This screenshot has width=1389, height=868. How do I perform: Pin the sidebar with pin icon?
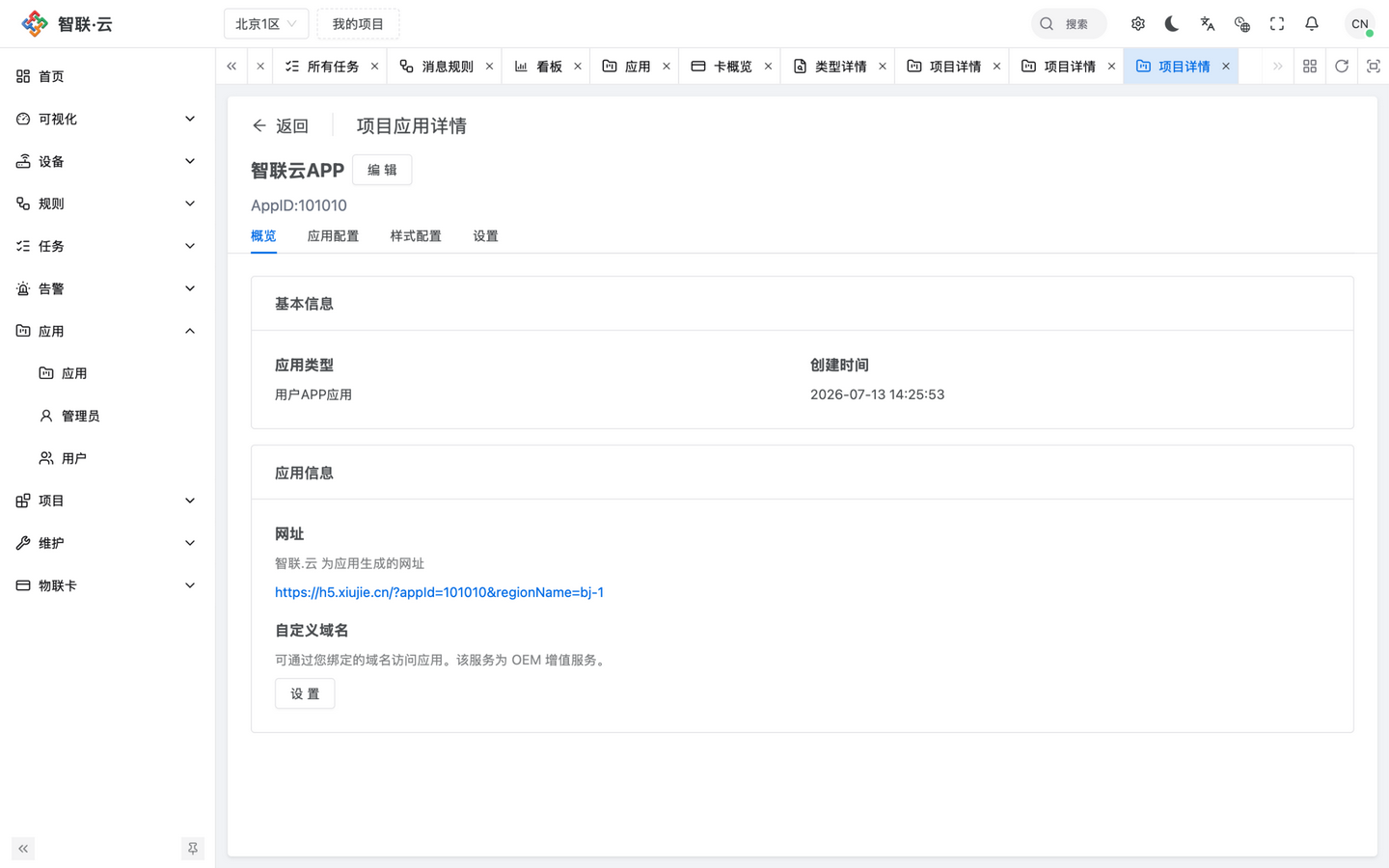pyautogui.click(x=193, y=849)
